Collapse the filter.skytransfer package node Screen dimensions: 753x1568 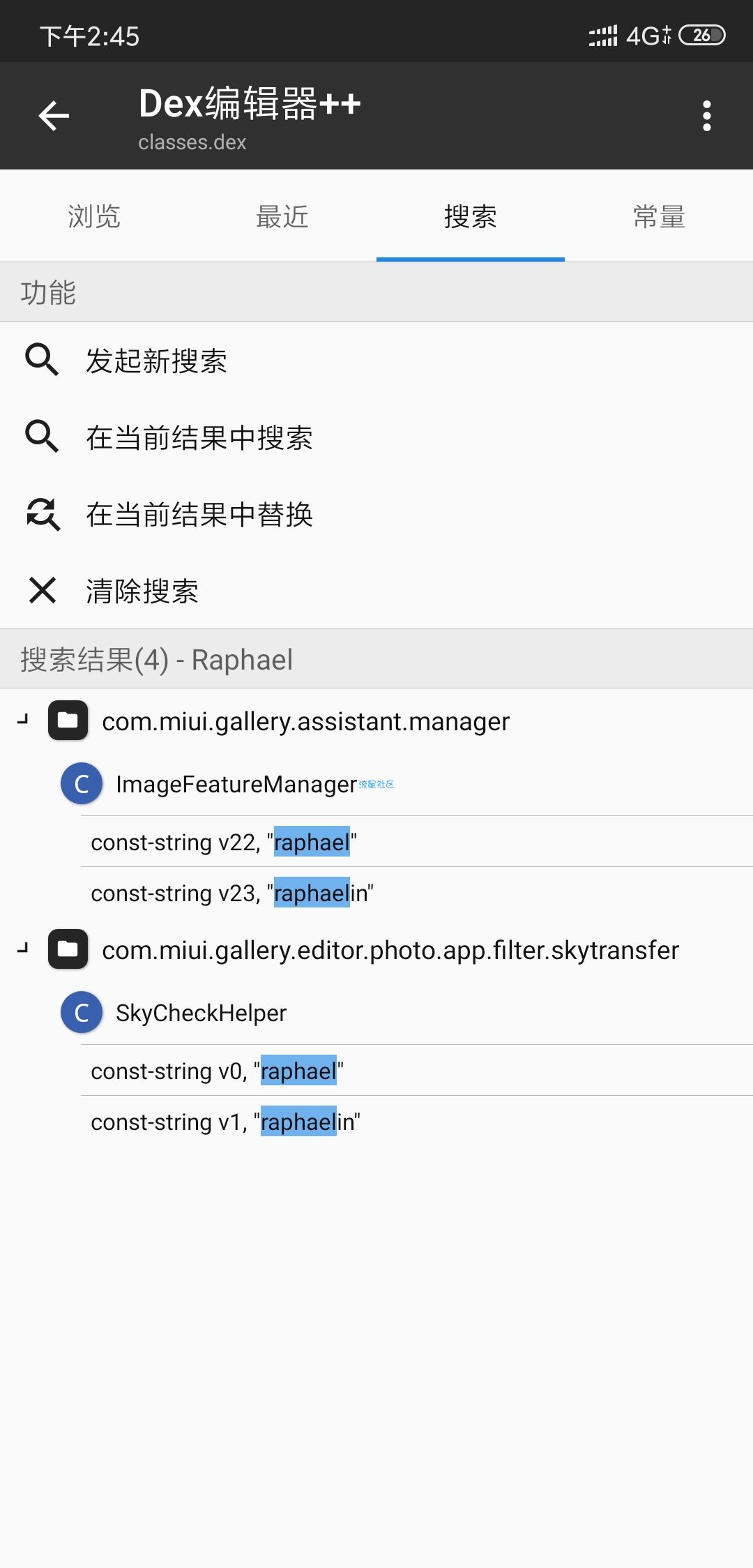pos(24,948)
